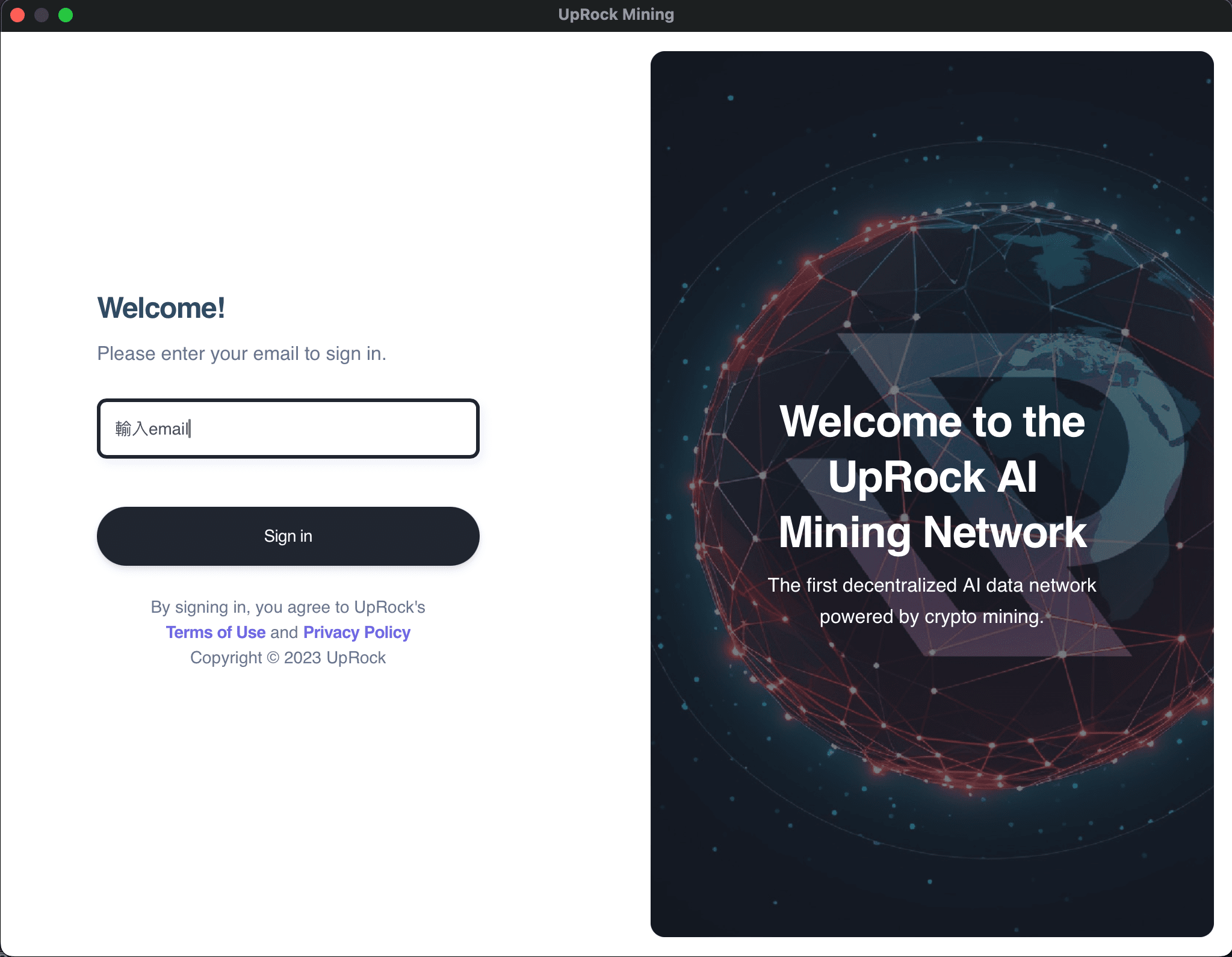Viewport: 1232px width, 957px height.
Task: Click the 'Welcome to the' banner line
Action: tap(932, 421)
